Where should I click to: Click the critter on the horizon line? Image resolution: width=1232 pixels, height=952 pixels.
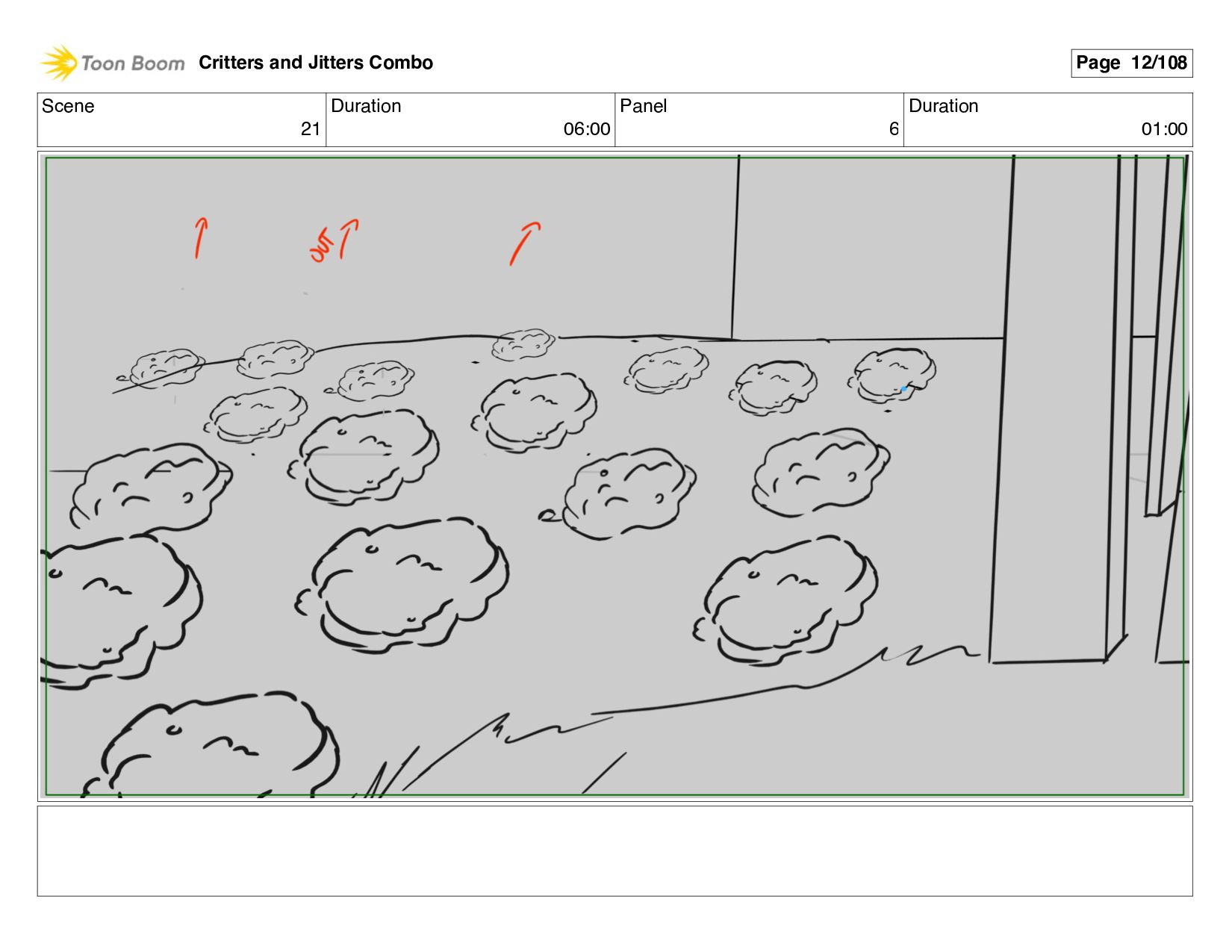click(x=523, y=344)
